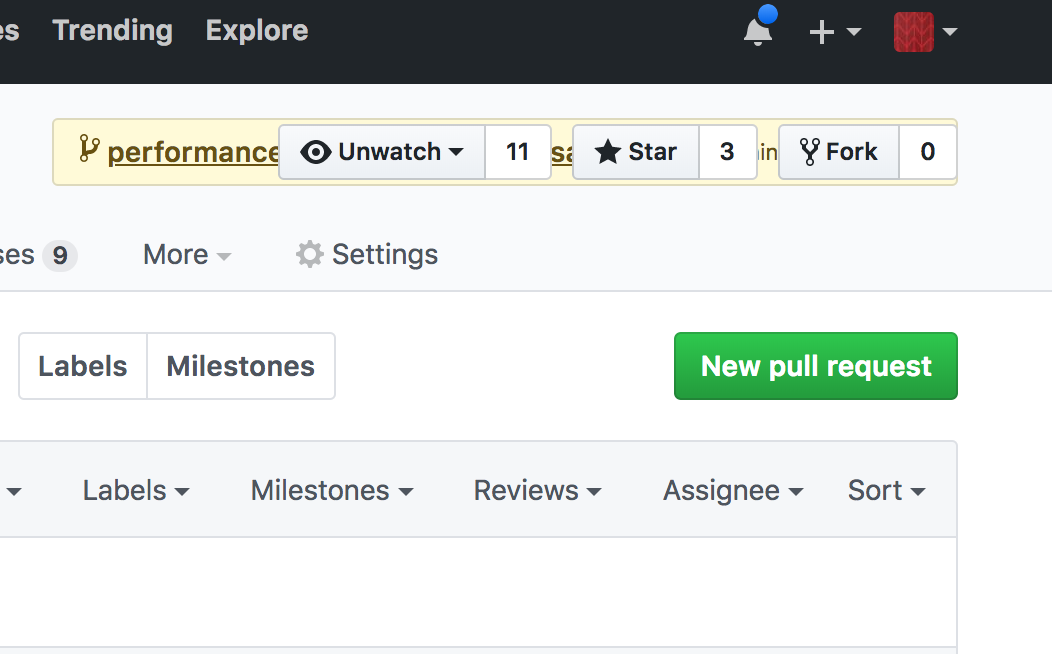The height and width of the screenshot is (654, 1052).
Task: Fork the repository
Action: click(x=839, y=152)
